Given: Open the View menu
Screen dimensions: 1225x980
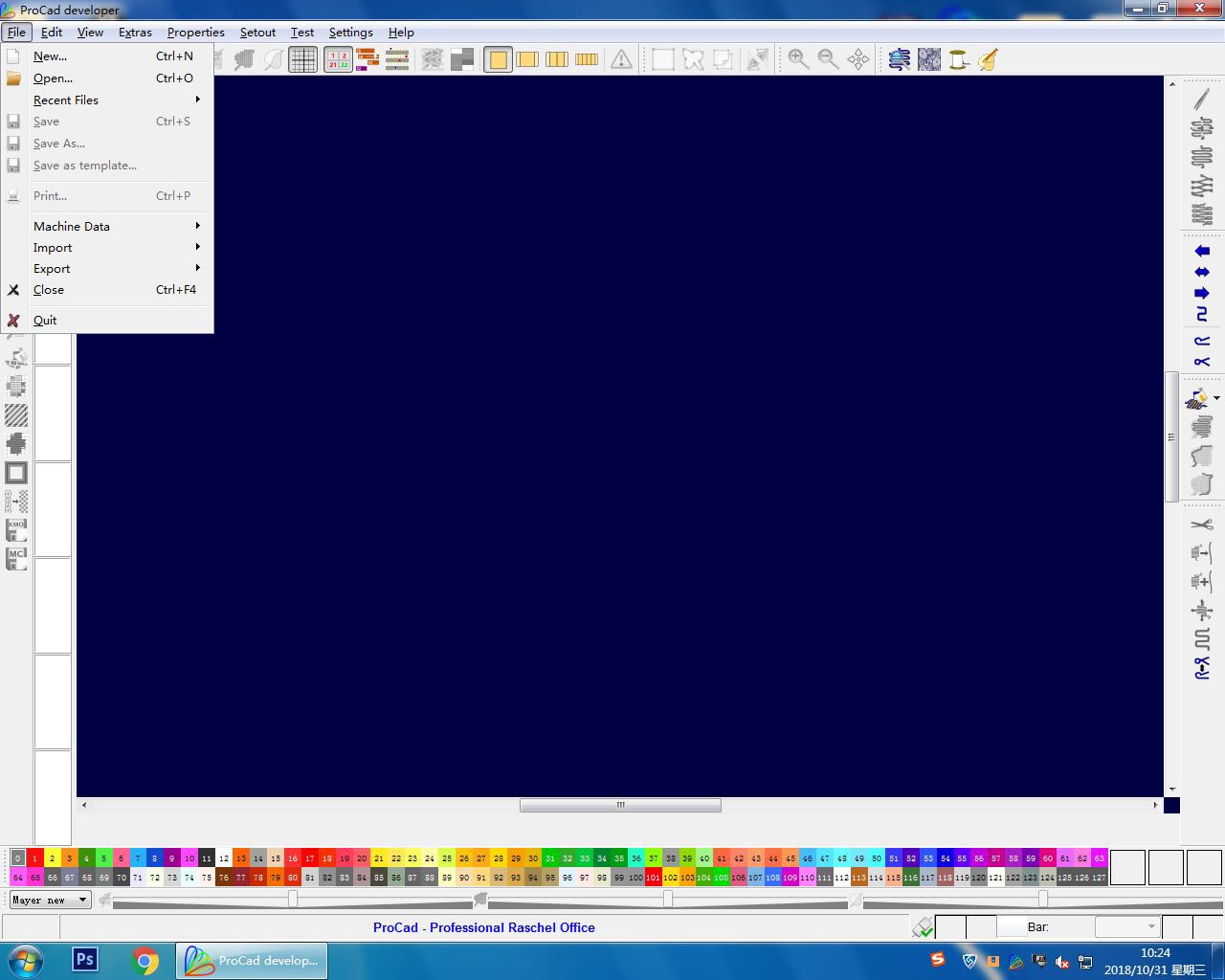Looking at the screenshot, I should click(x=90, y=32).
